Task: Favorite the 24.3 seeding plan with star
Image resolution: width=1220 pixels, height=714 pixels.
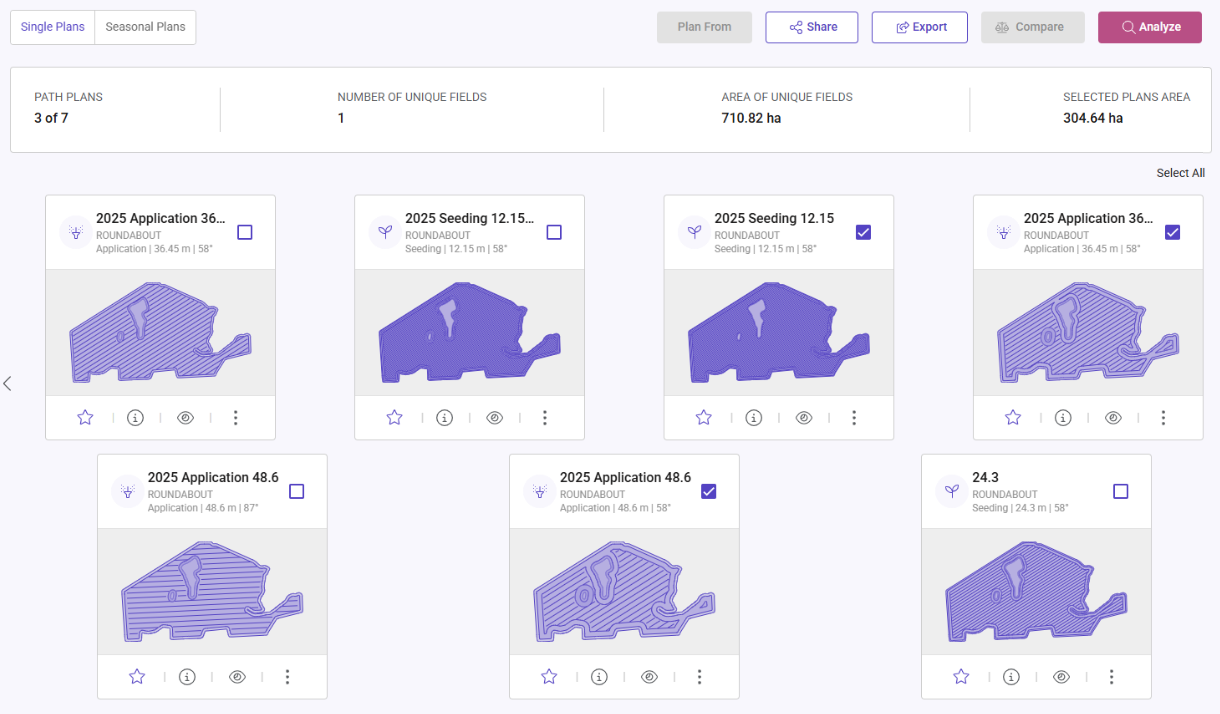Action: pyautogui.click(x=961, y=677)
